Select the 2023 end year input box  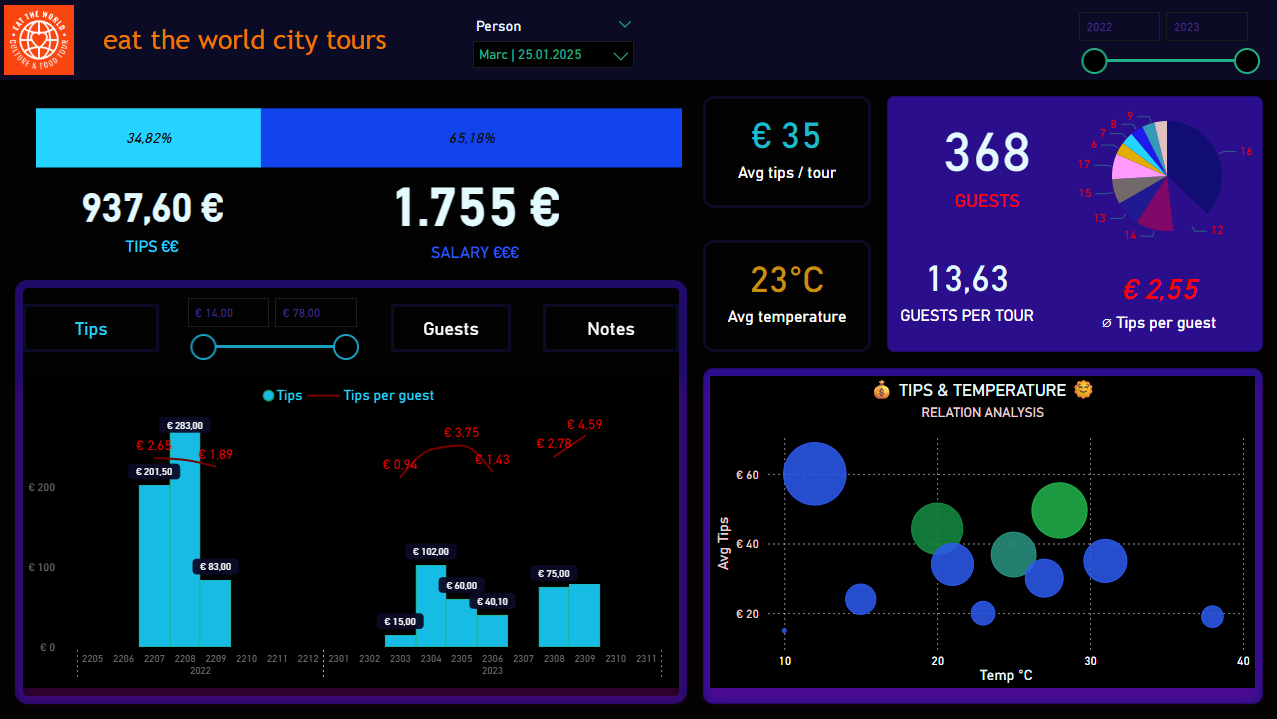pos(1206,27)
